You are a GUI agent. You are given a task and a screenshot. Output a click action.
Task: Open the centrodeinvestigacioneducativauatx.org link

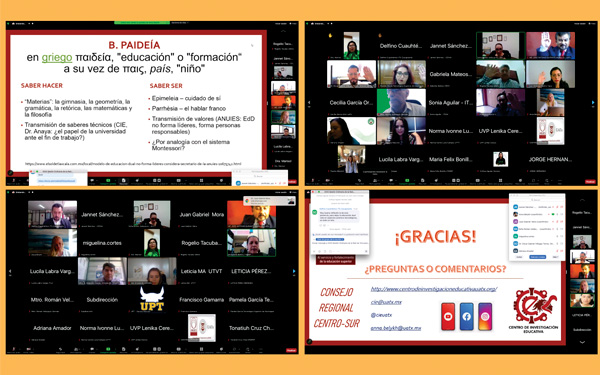pyautogui.click(x=434, y=289)
